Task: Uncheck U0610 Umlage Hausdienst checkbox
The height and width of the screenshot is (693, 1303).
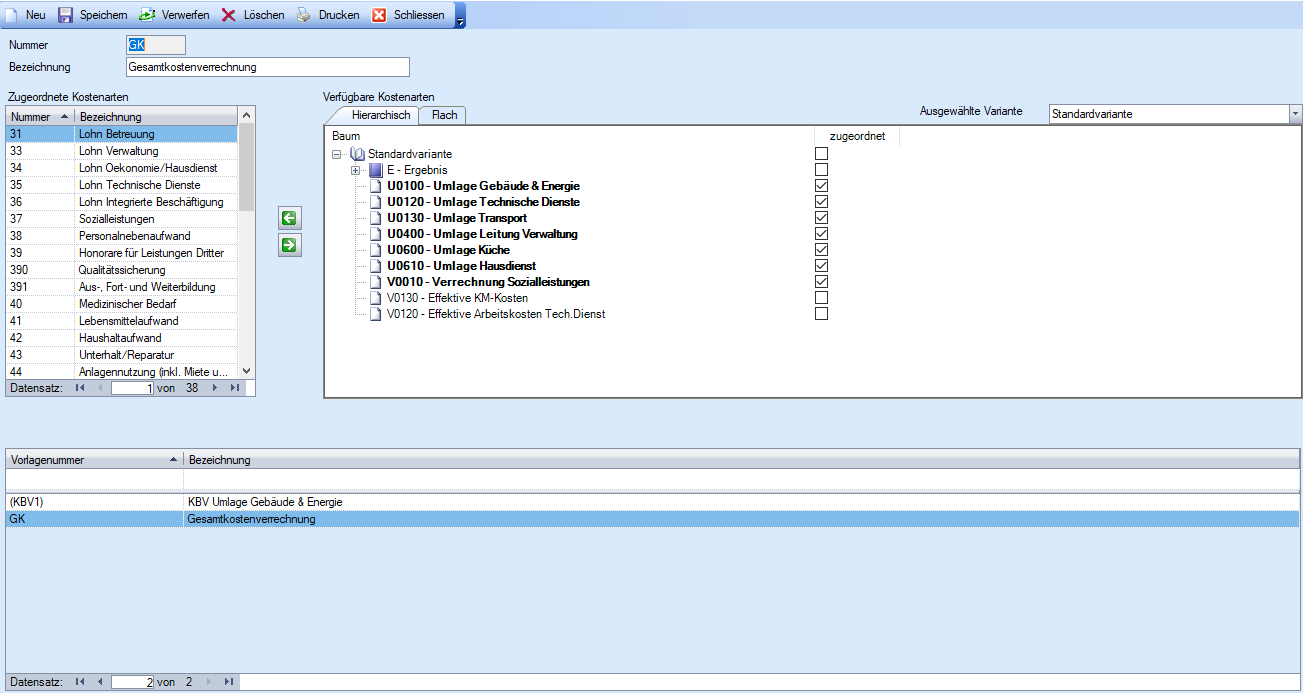Action: pyautogui.click(x=822, y=266)
